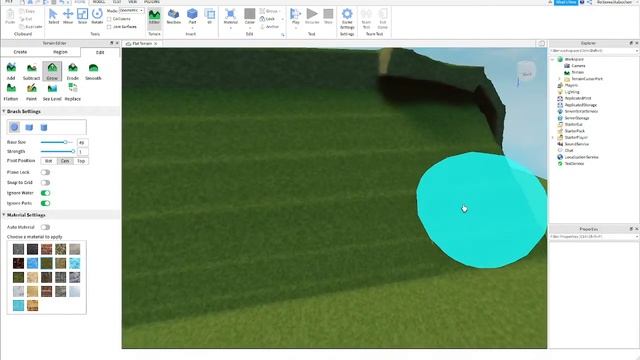This screenshot has width=640, height=360.
Task: Select the Erode terrain tool
Action: point(73,71)
